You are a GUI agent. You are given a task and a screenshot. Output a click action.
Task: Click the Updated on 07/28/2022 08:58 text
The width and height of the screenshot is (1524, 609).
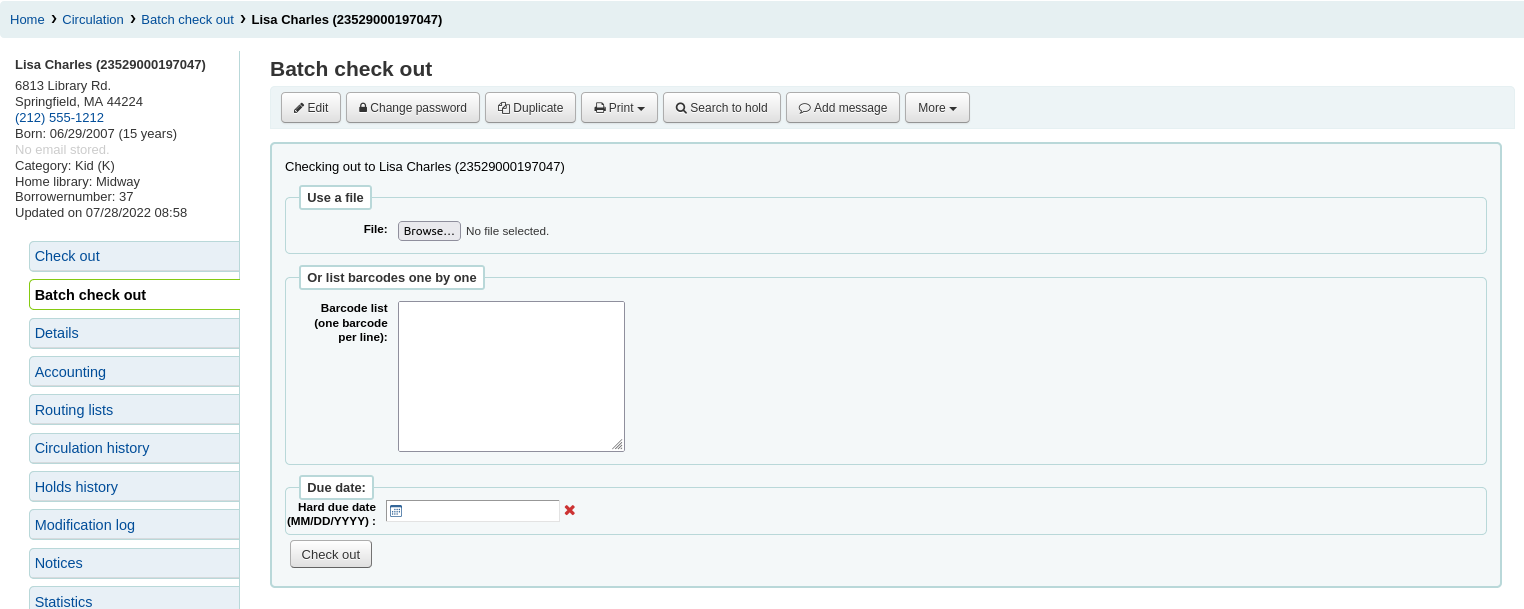pyautogui.click(x=101, y=213)
